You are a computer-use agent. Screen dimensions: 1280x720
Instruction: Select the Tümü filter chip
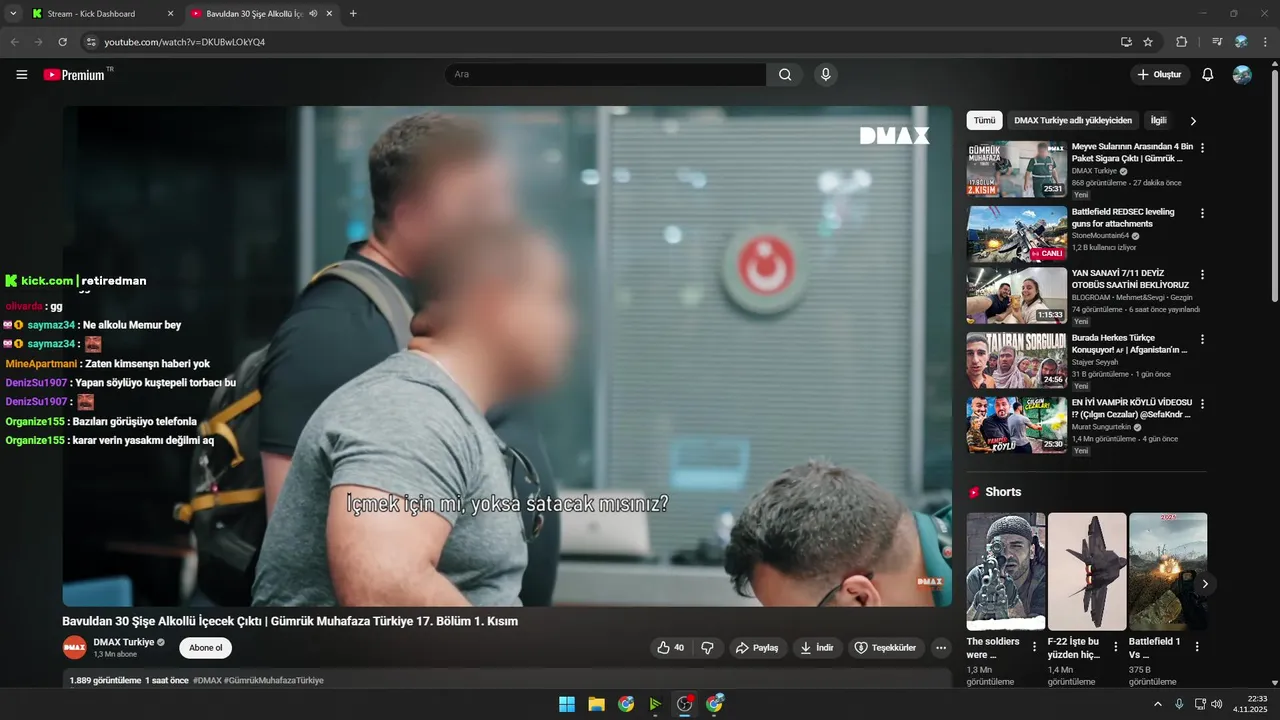pos(985,120)
